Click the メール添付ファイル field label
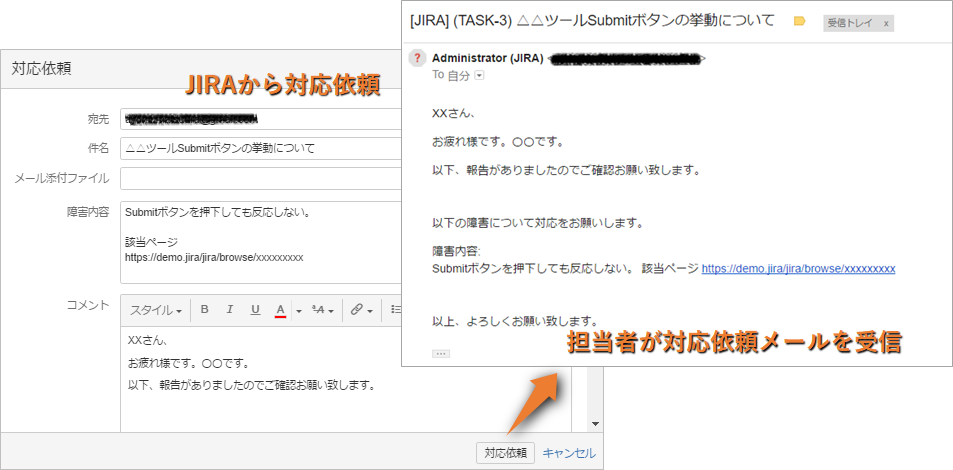953x470 pixels. click(x=61, y=178)
